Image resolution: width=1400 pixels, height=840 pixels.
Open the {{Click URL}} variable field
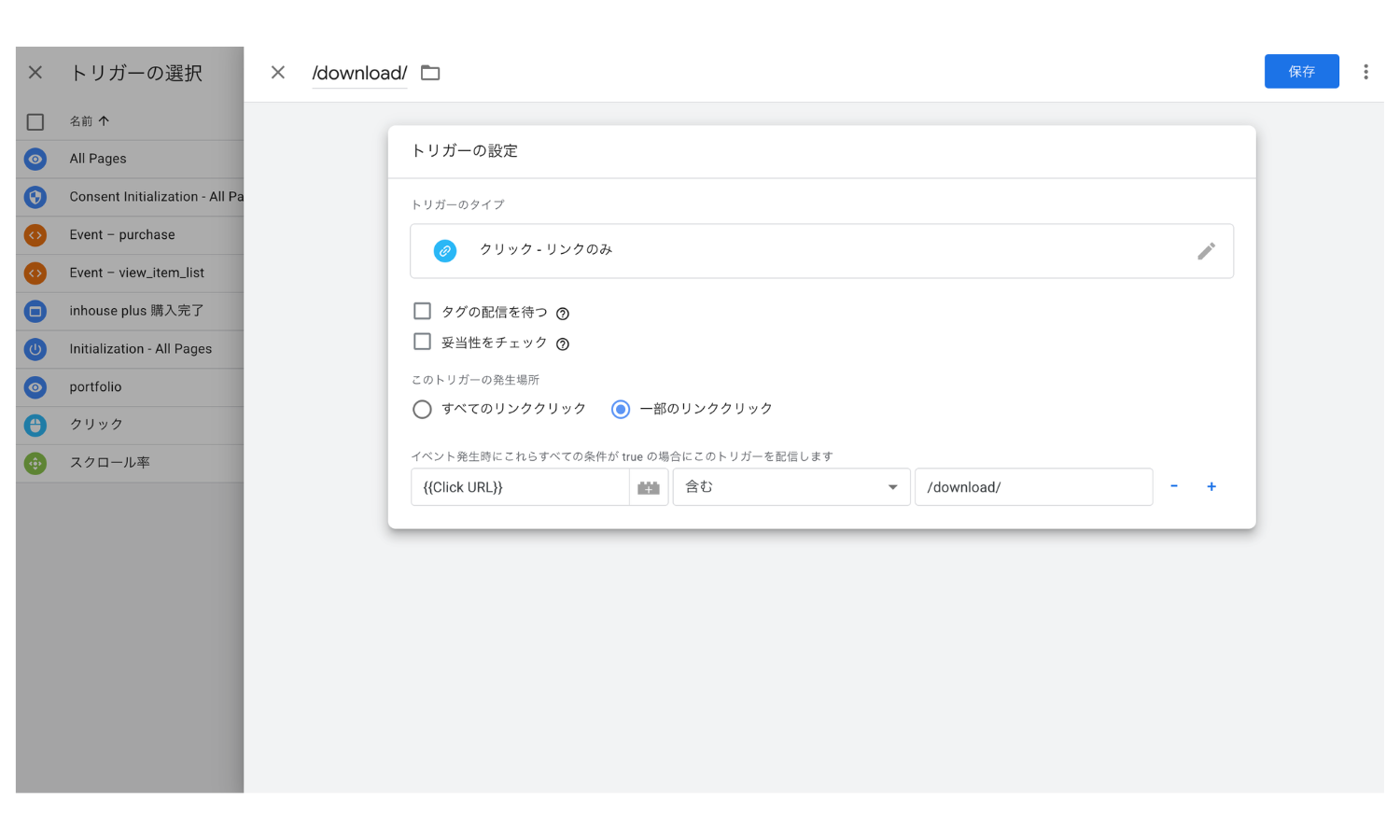520,487
